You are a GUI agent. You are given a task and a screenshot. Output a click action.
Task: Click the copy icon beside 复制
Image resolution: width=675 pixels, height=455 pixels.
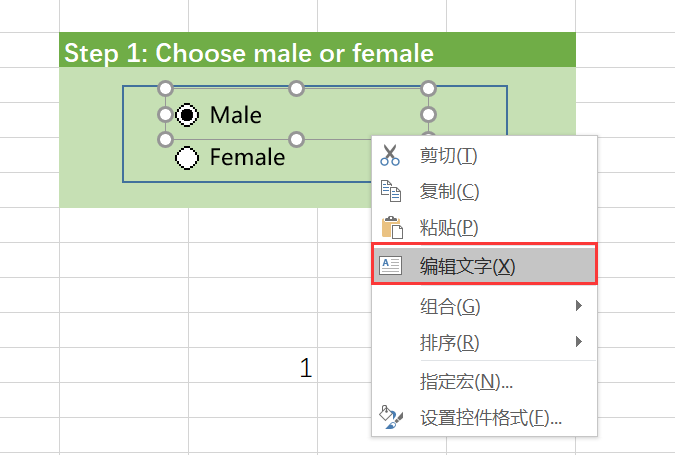coord(390,191)
